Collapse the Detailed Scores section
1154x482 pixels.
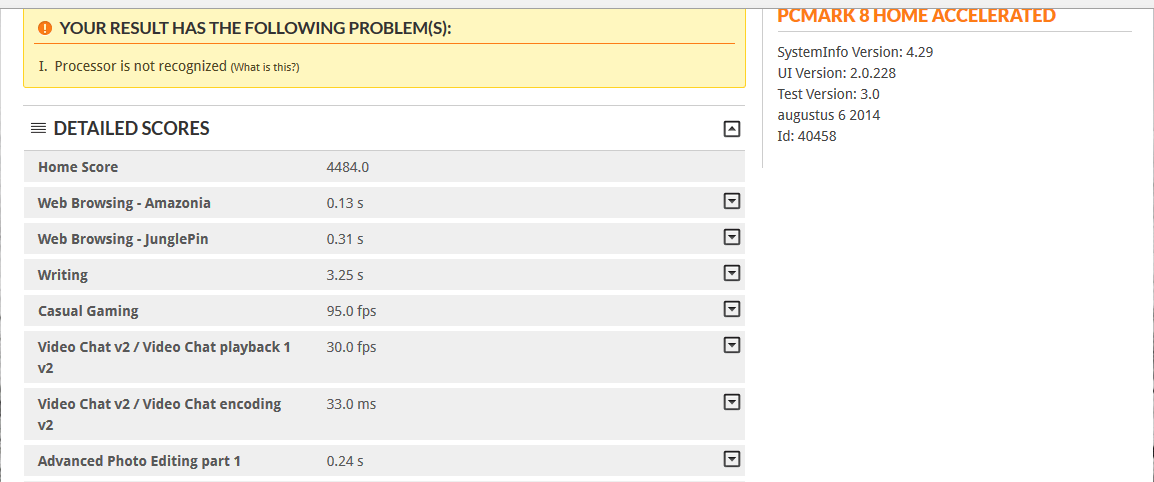(x=731, y=128)
